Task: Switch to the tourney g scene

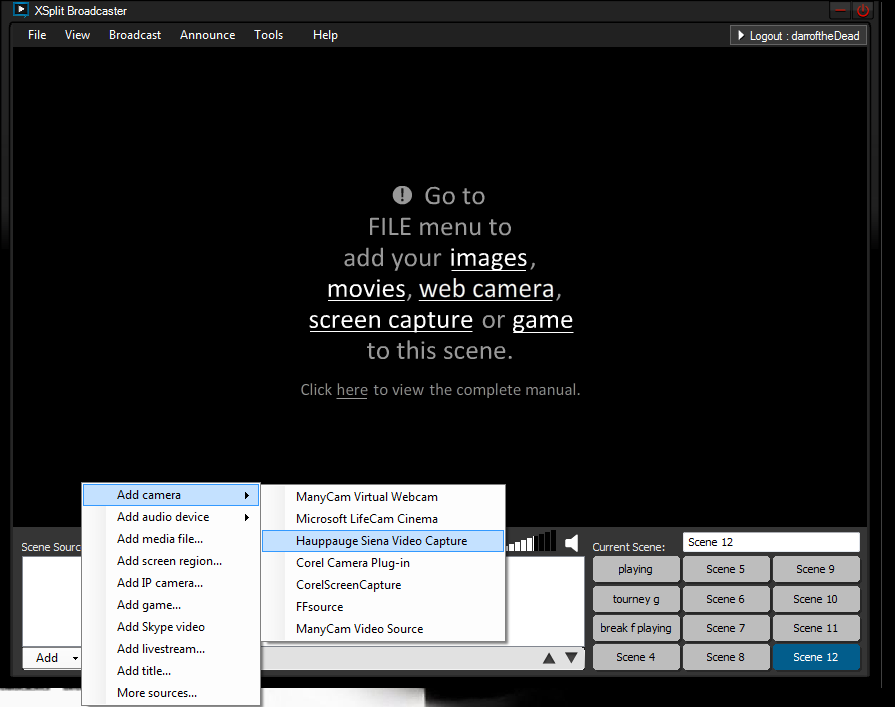Action: [x=636, y=599]
